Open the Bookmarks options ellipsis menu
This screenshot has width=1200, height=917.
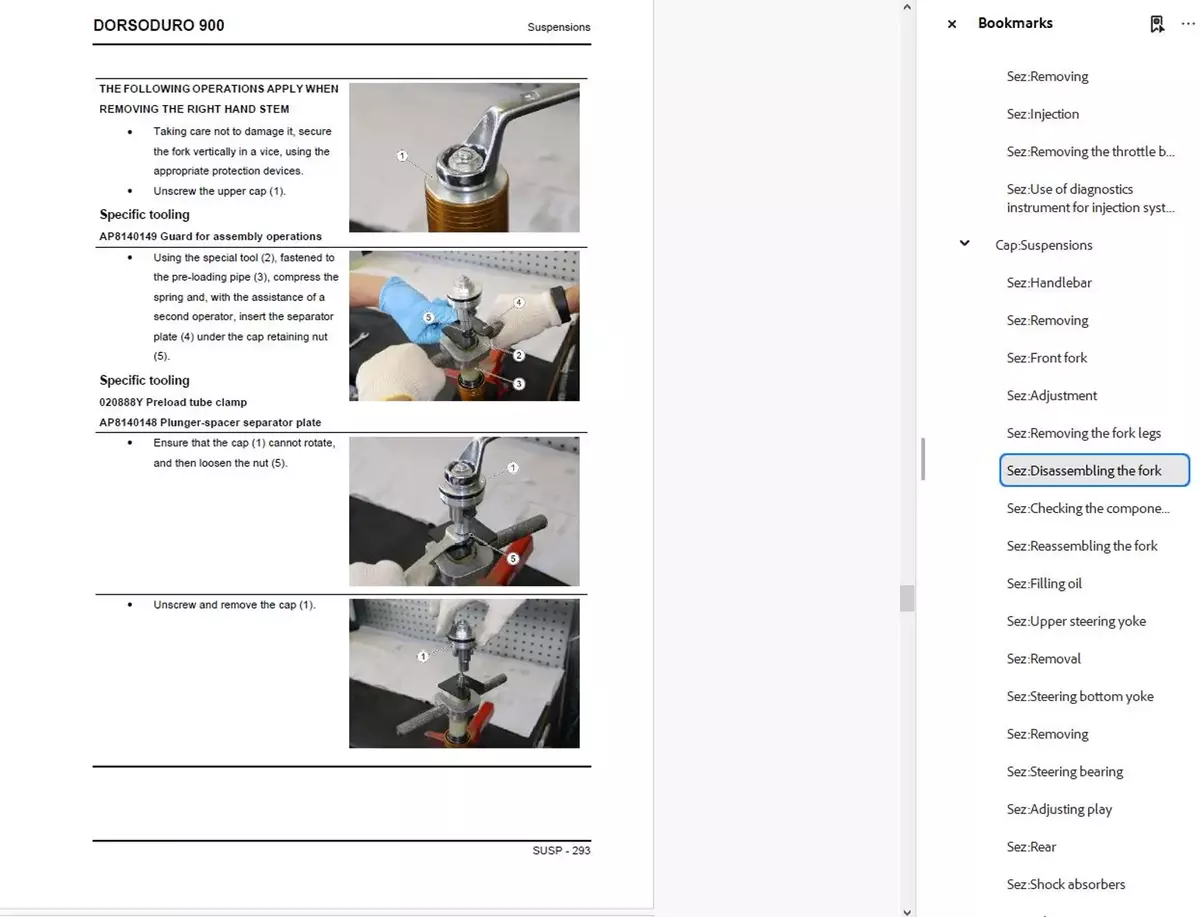[1188, 24]
